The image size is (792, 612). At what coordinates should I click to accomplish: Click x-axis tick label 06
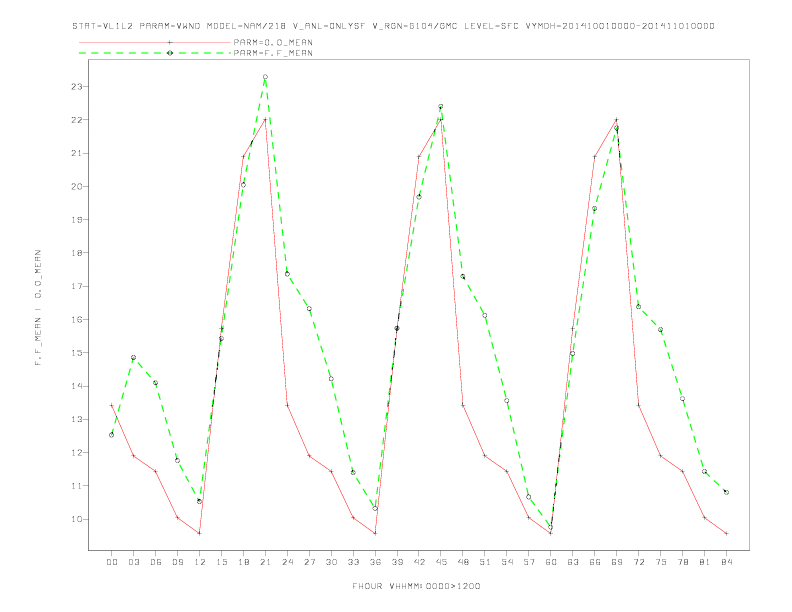point(156,562)
